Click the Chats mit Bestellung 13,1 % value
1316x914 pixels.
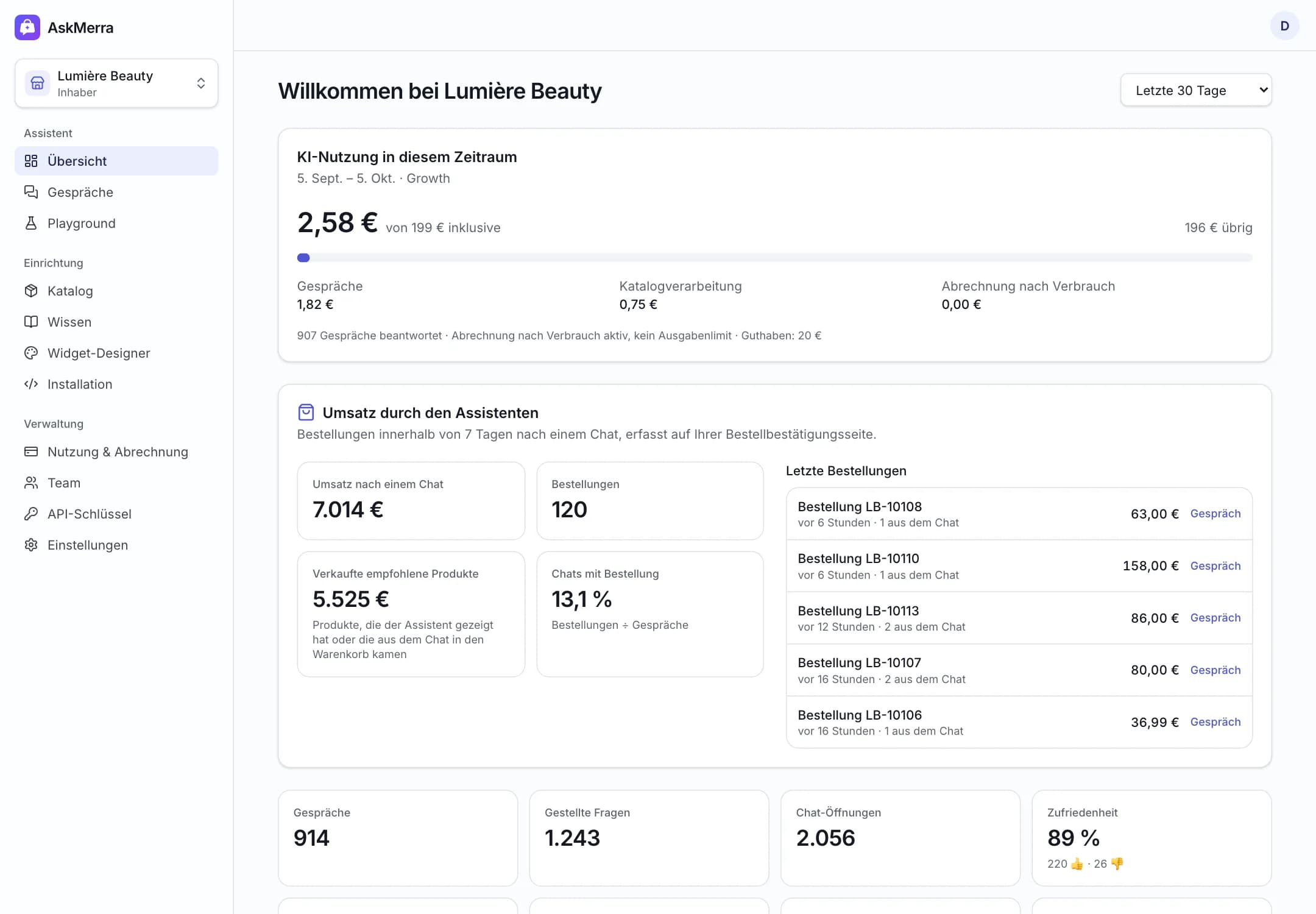[x=581, y=600]
